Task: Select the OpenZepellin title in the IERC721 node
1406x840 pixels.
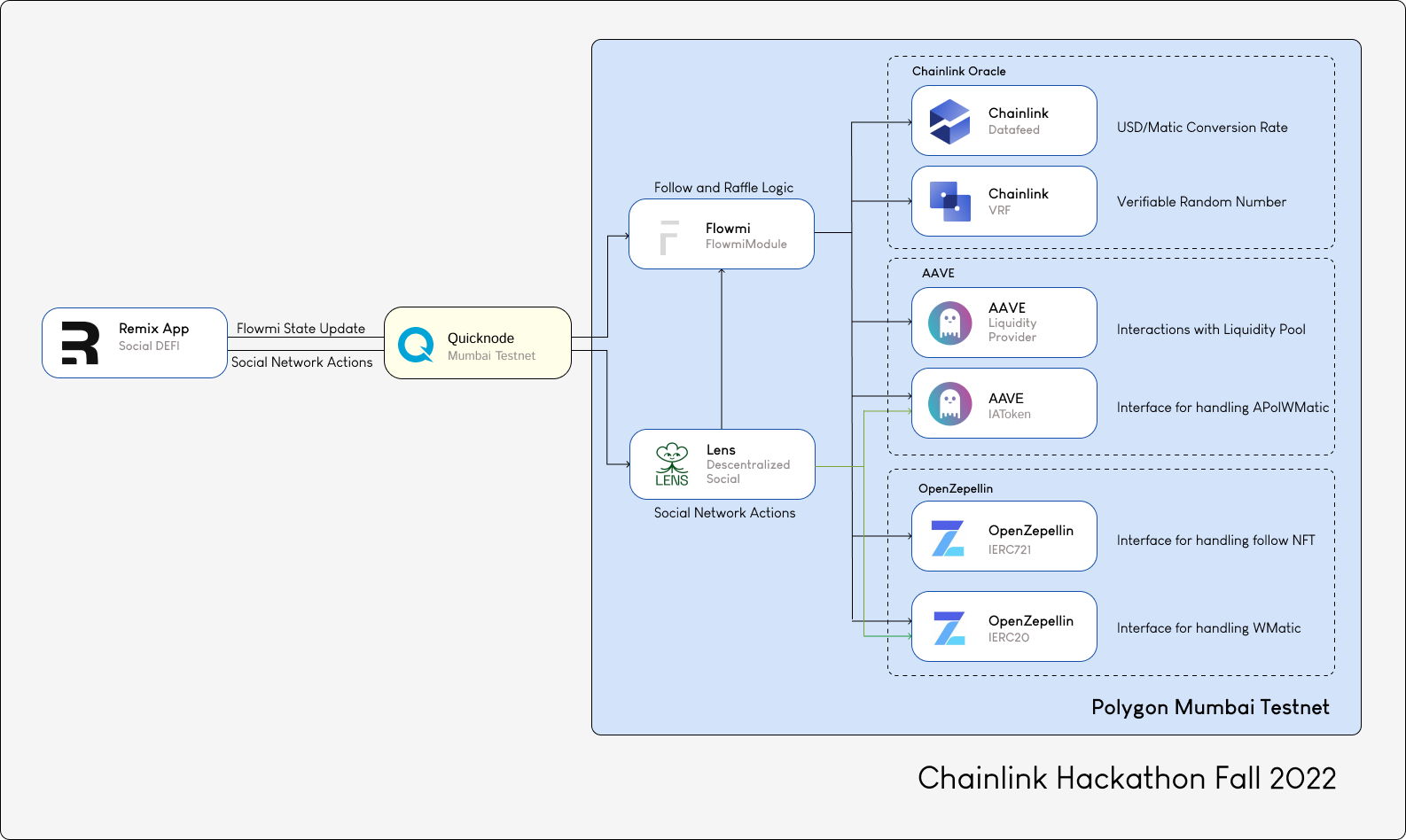Action: click(1031, 531)
